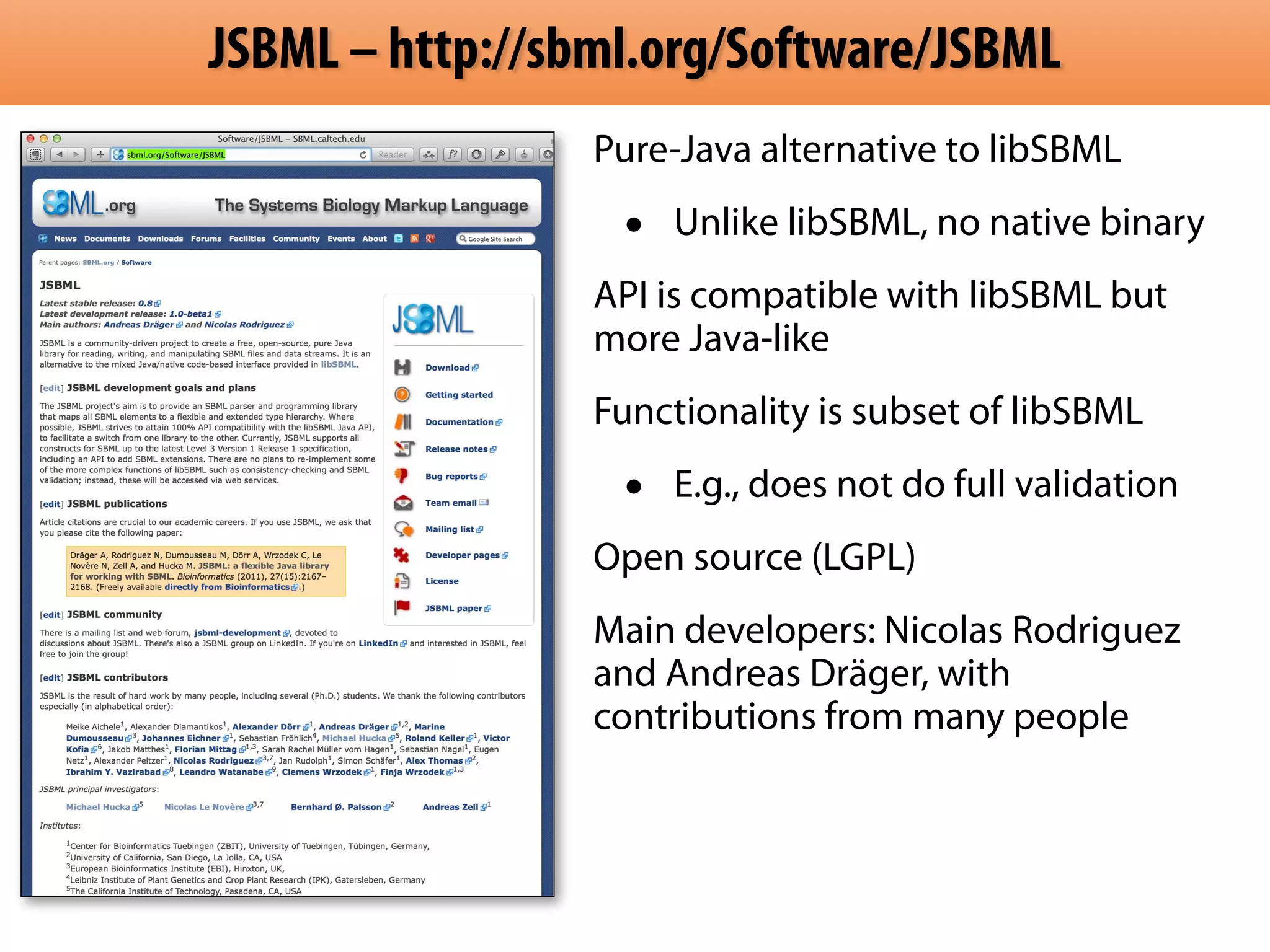Open the Facilities menu item

click(247, 239)
